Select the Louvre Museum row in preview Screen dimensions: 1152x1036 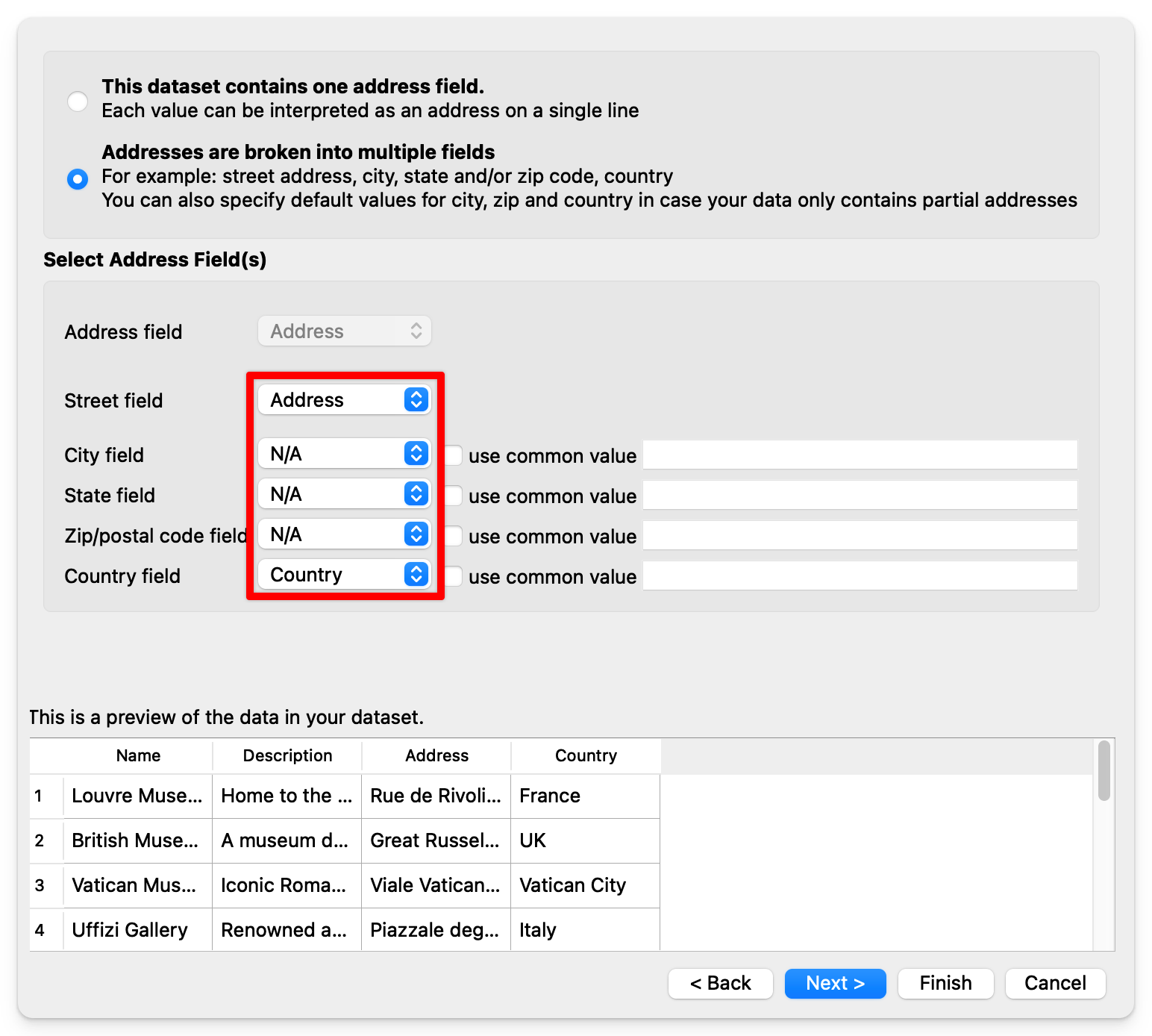[x=137, y=796]
